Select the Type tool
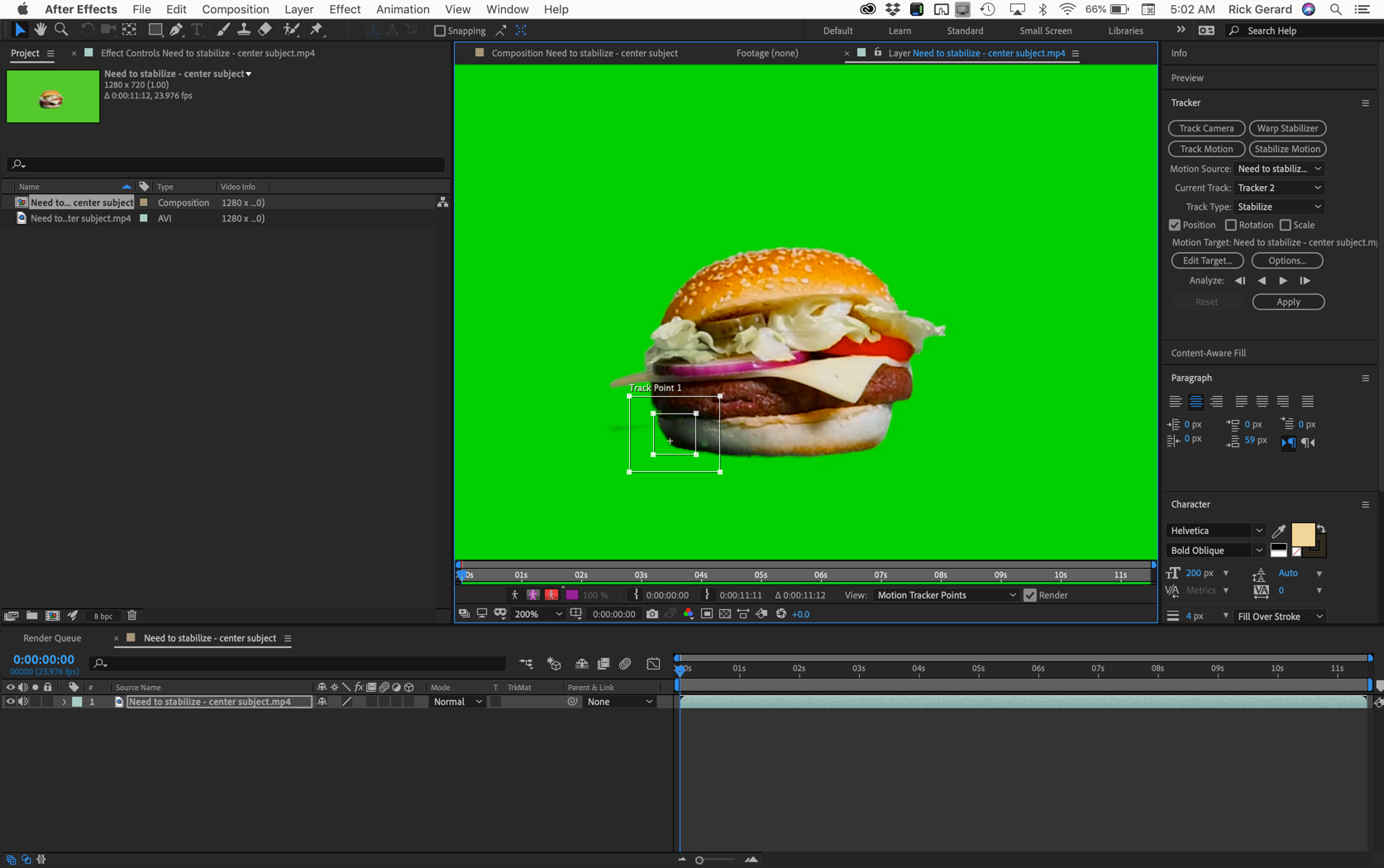1384x868 pixels. pyautogui.click(x=197, y=30)
